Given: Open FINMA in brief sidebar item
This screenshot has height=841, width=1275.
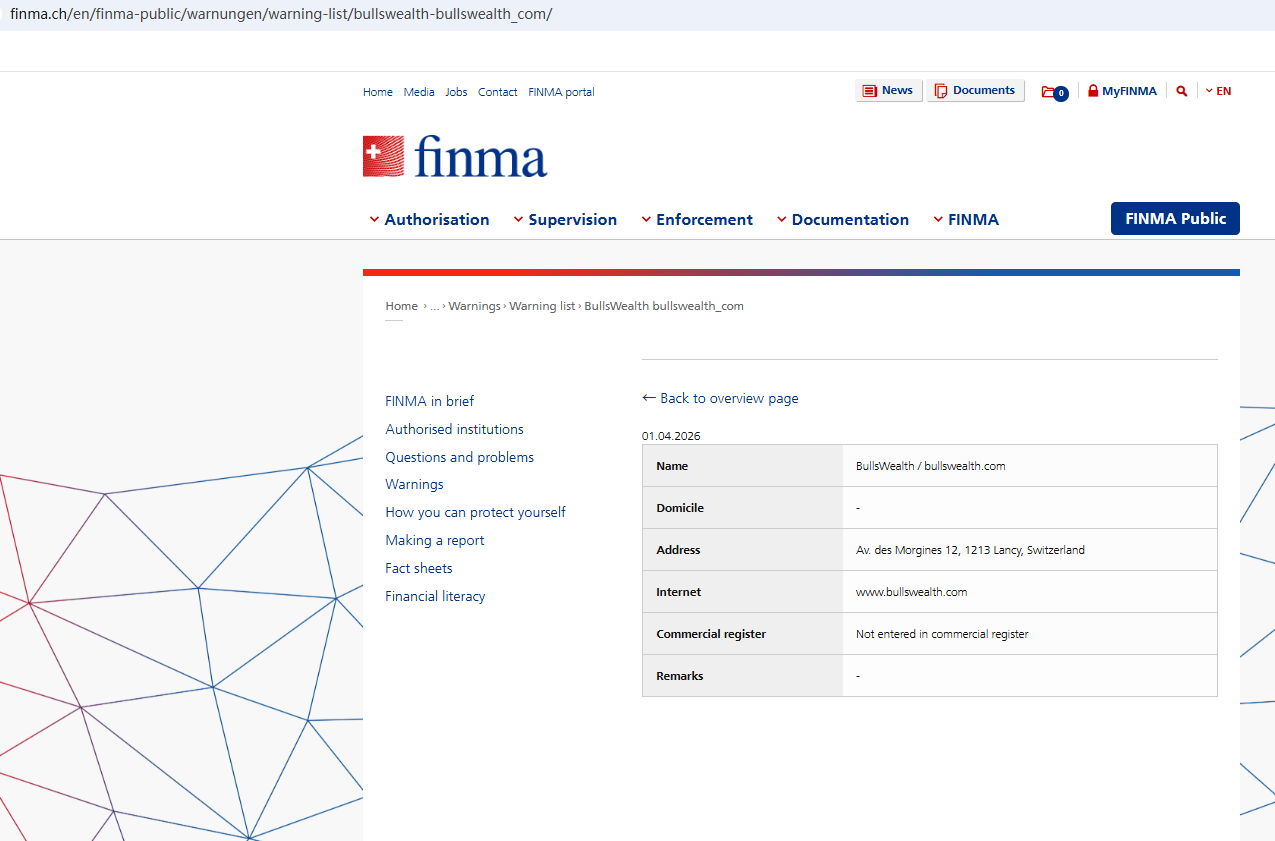Looking at the screenshot, I should pos(430,401).
